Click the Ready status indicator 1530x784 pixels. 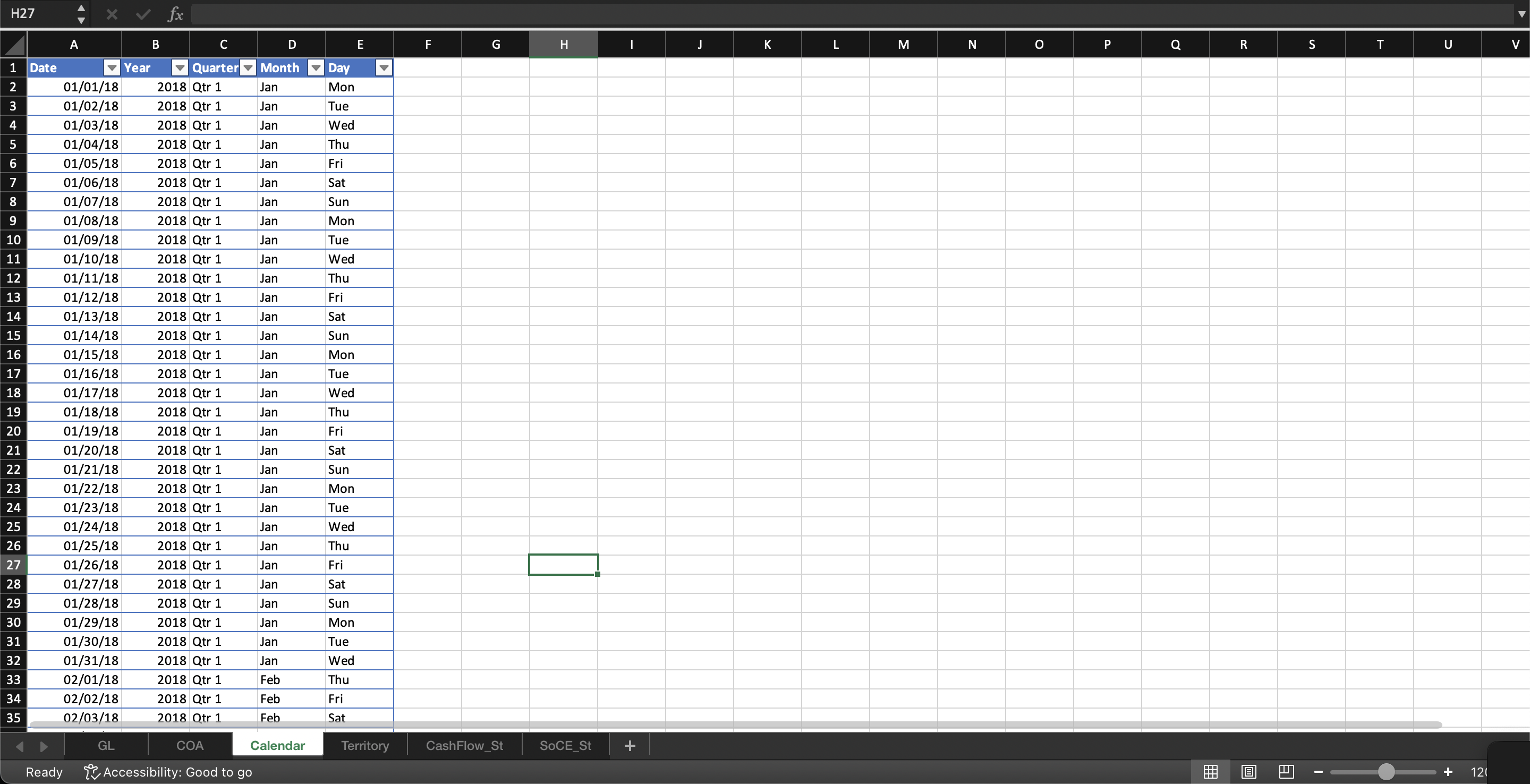point(44,772)
